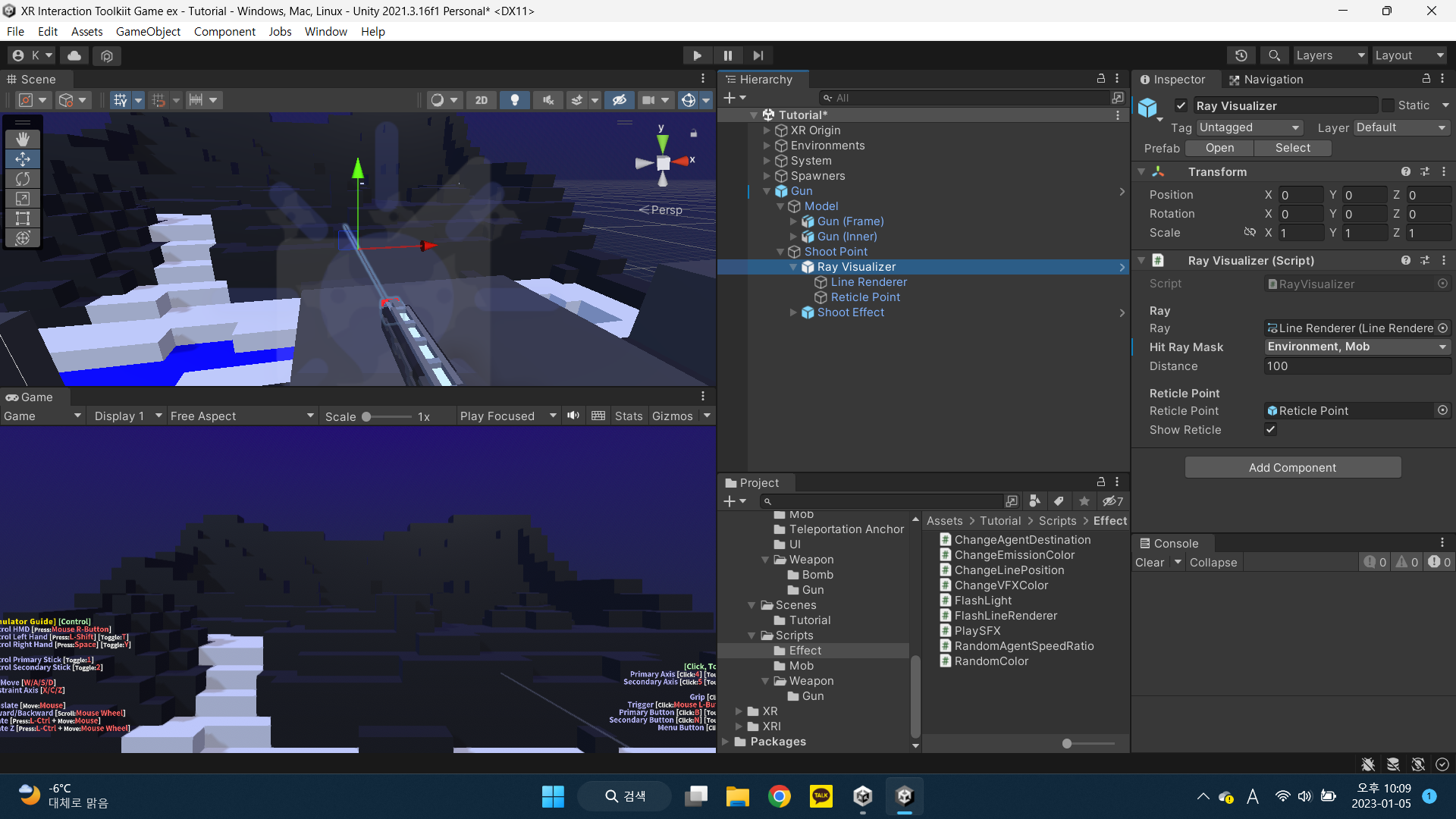1456x819 pixels.
Task: Select Line Renderer in Hierarchy
Action: click(x=868, y=282)
